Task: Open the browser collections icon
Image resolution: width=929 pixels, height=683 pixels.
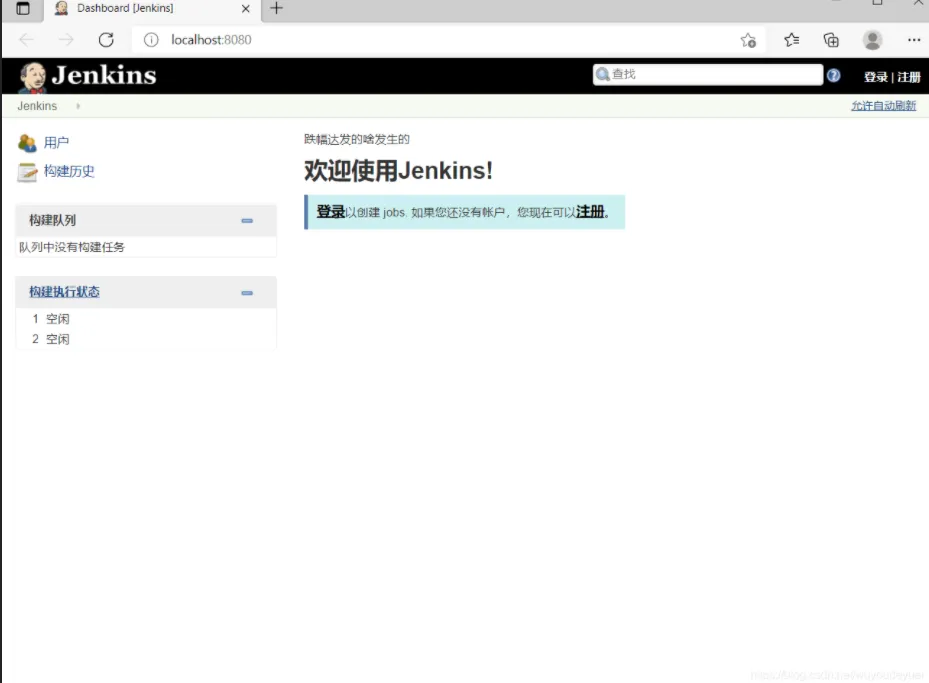Action: [831, 40]
